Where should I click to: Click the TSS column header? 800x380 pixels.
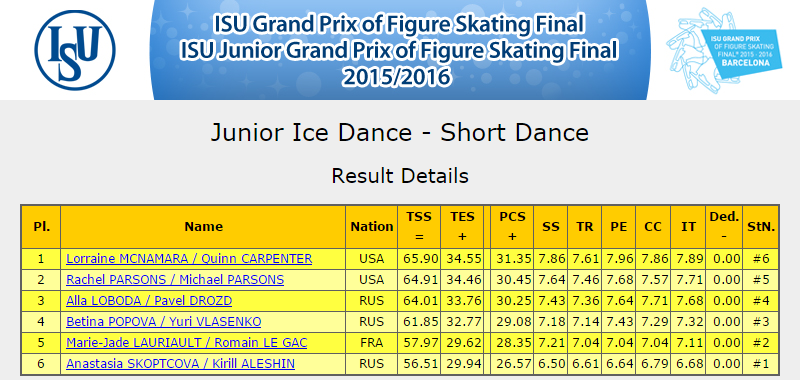point(419,226)
